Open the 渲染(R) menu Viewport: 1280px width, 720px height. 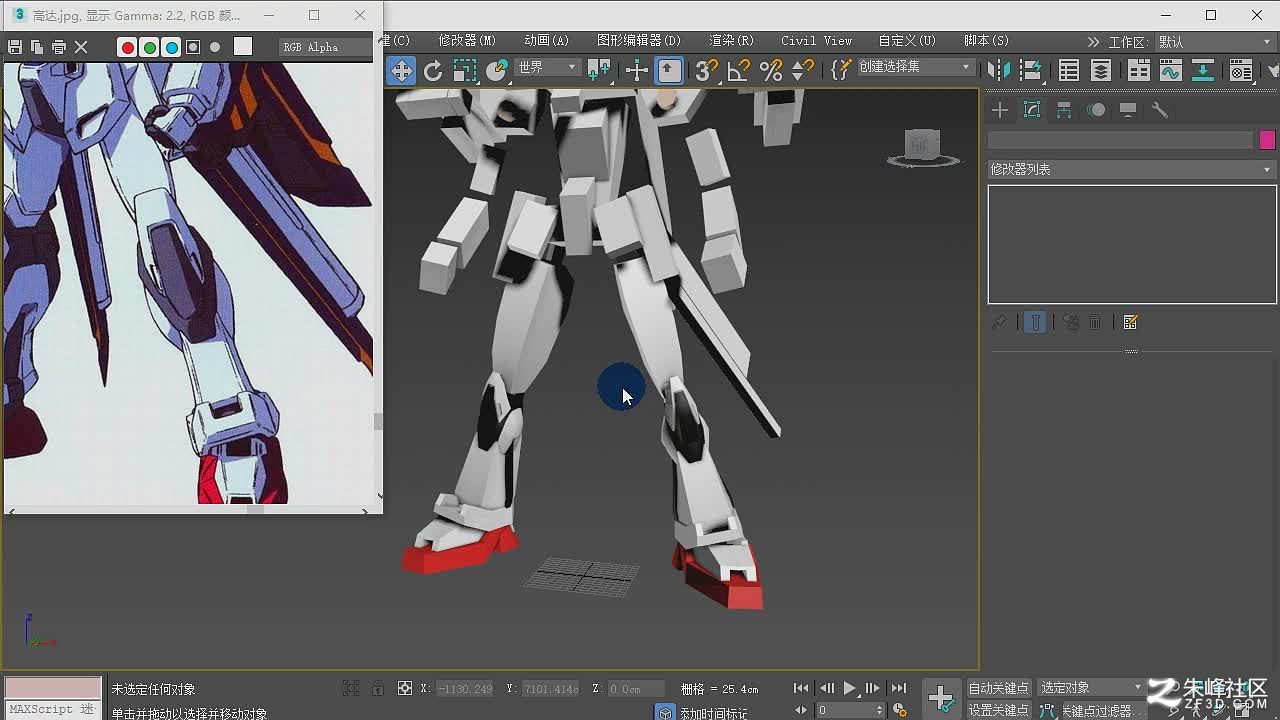(731, 41)
